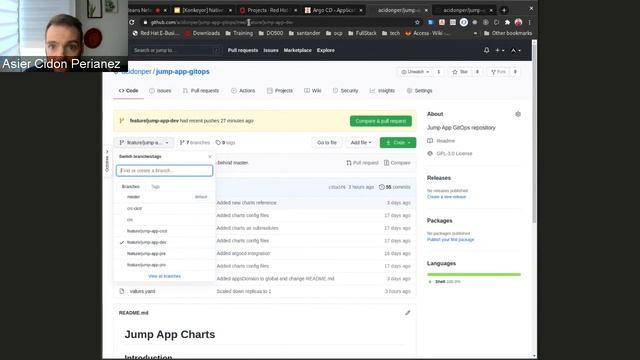Click the Compare link in branch status bar
Viewport: 640px width, 360px height.
(397, 162)
